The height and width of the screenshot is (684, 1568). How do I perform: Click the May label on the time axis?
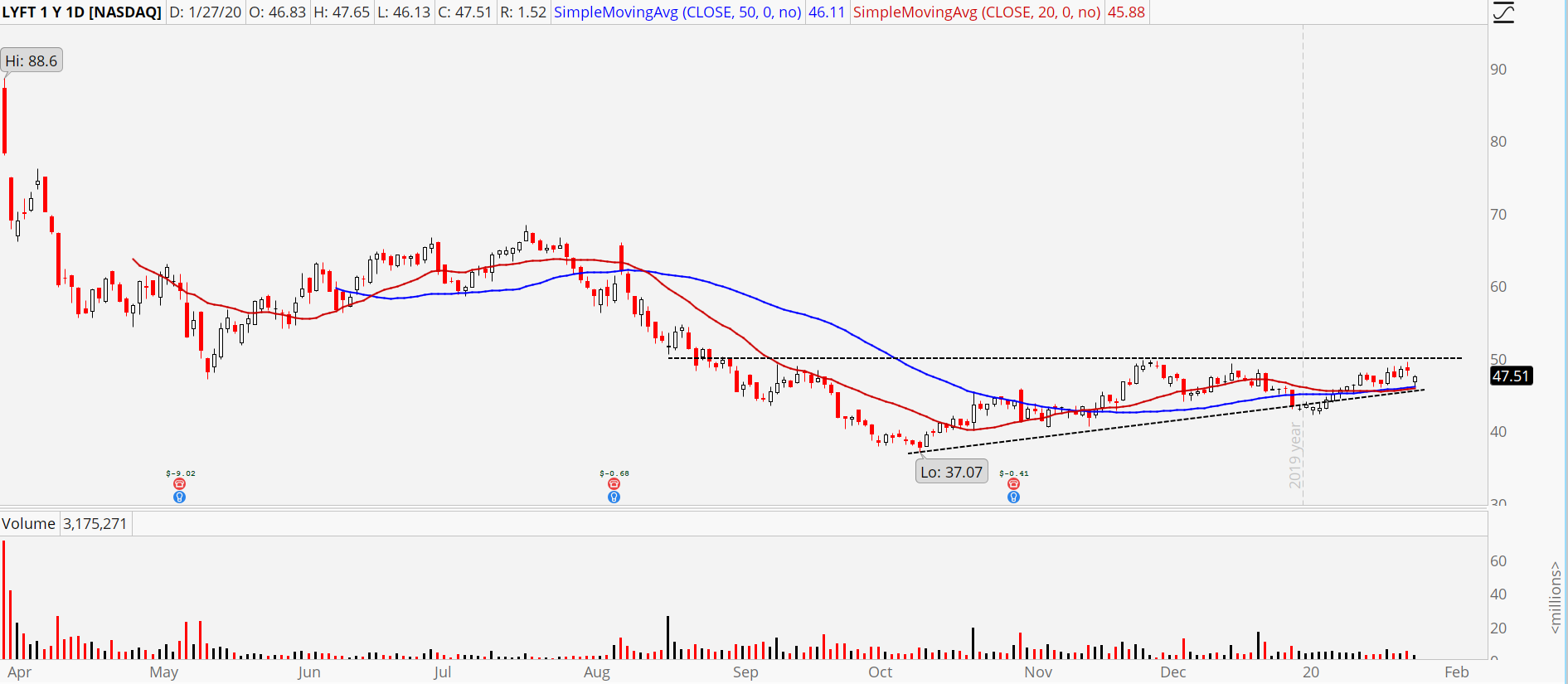point(164,672)
